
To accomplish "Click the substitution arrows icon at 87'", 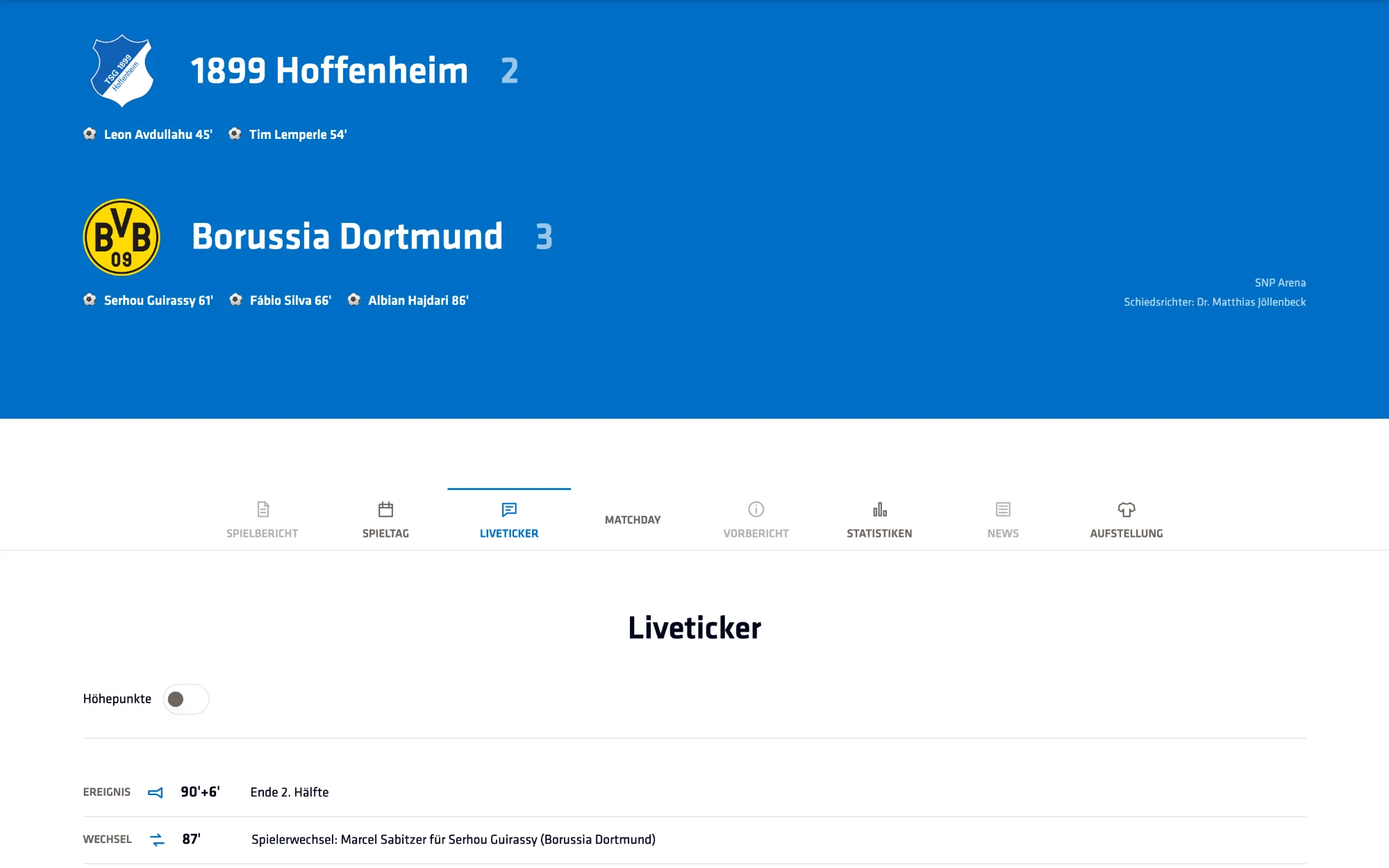I will (158, 840).
